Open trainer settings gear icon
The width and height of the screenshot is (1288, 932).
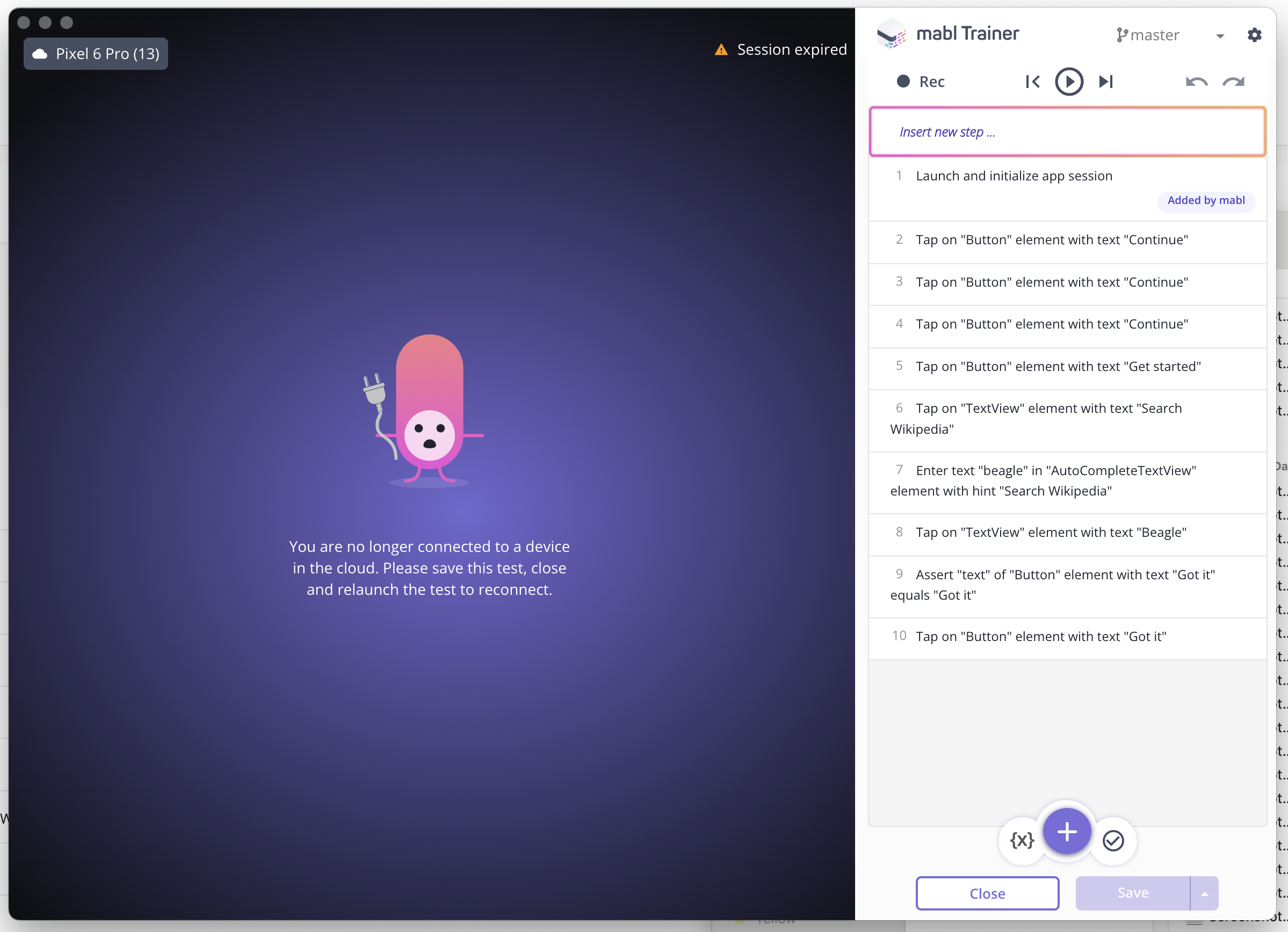1254,35
